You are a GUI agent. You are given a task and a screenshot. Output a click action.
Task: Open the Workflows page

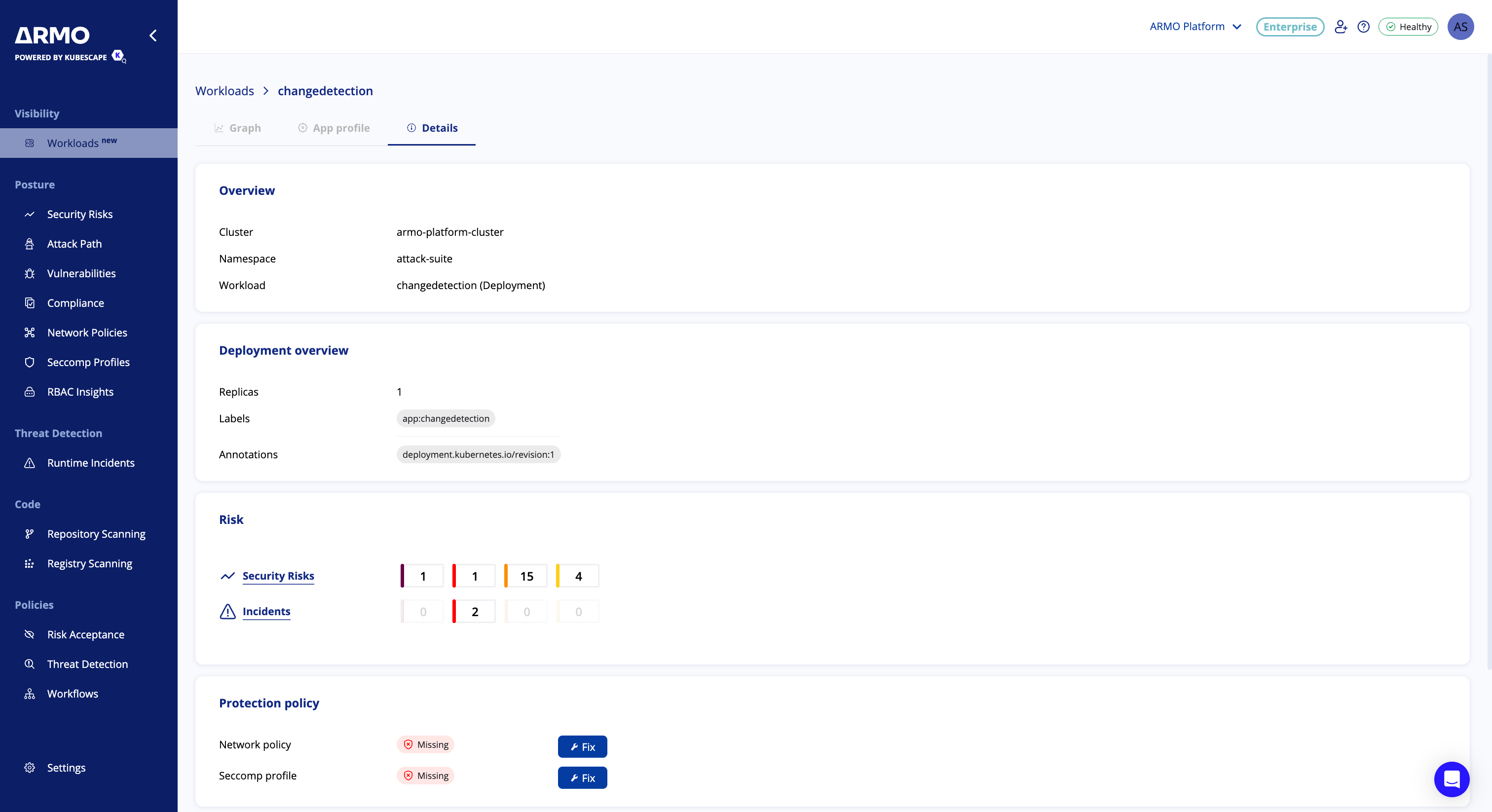[73, 694]
